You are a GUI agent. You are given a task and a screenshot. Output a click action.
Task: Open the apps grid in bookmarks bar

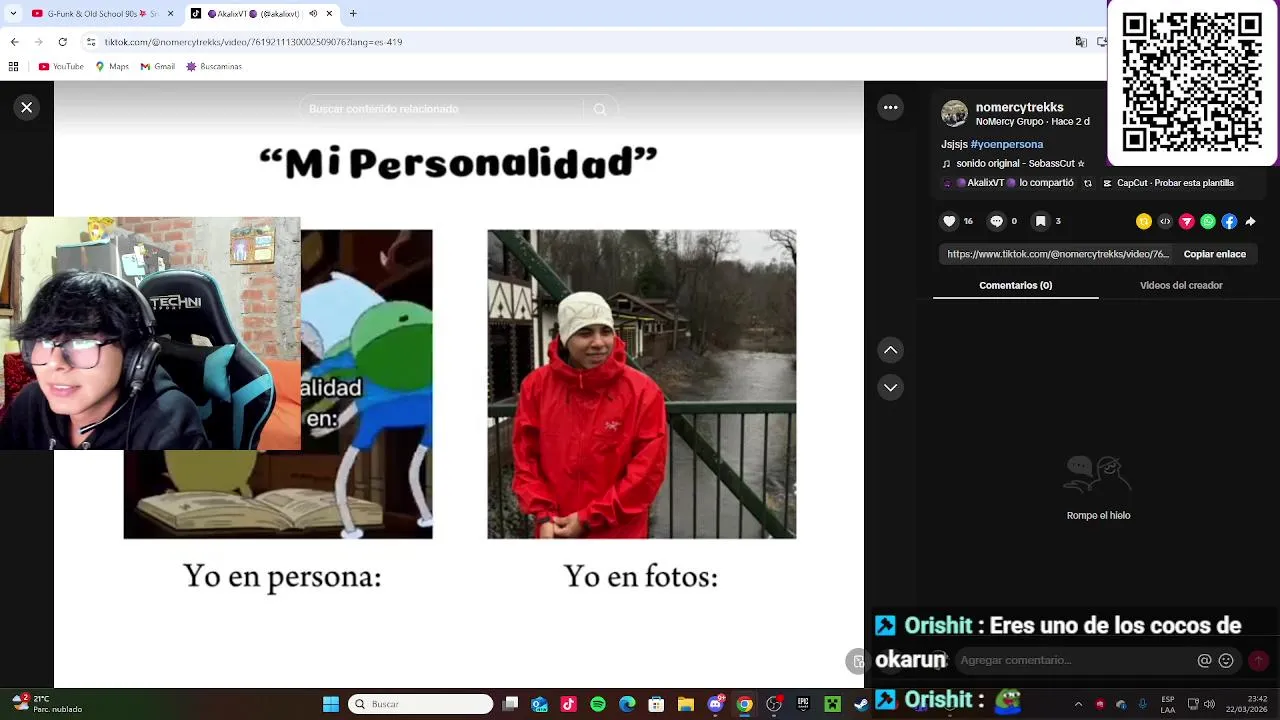point(13,67)
